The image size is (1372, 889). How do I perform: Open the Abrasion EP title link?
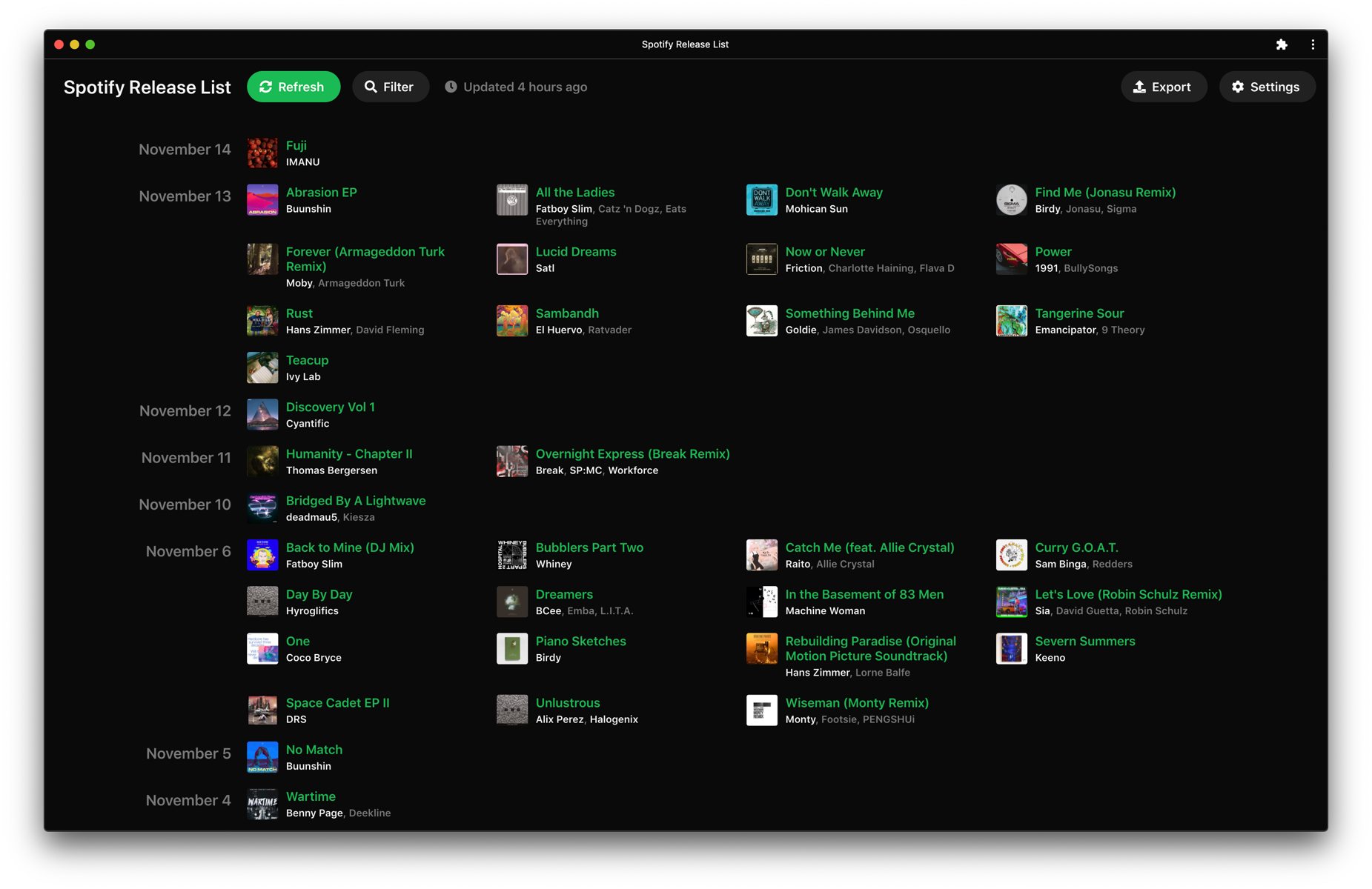(322, 193)
